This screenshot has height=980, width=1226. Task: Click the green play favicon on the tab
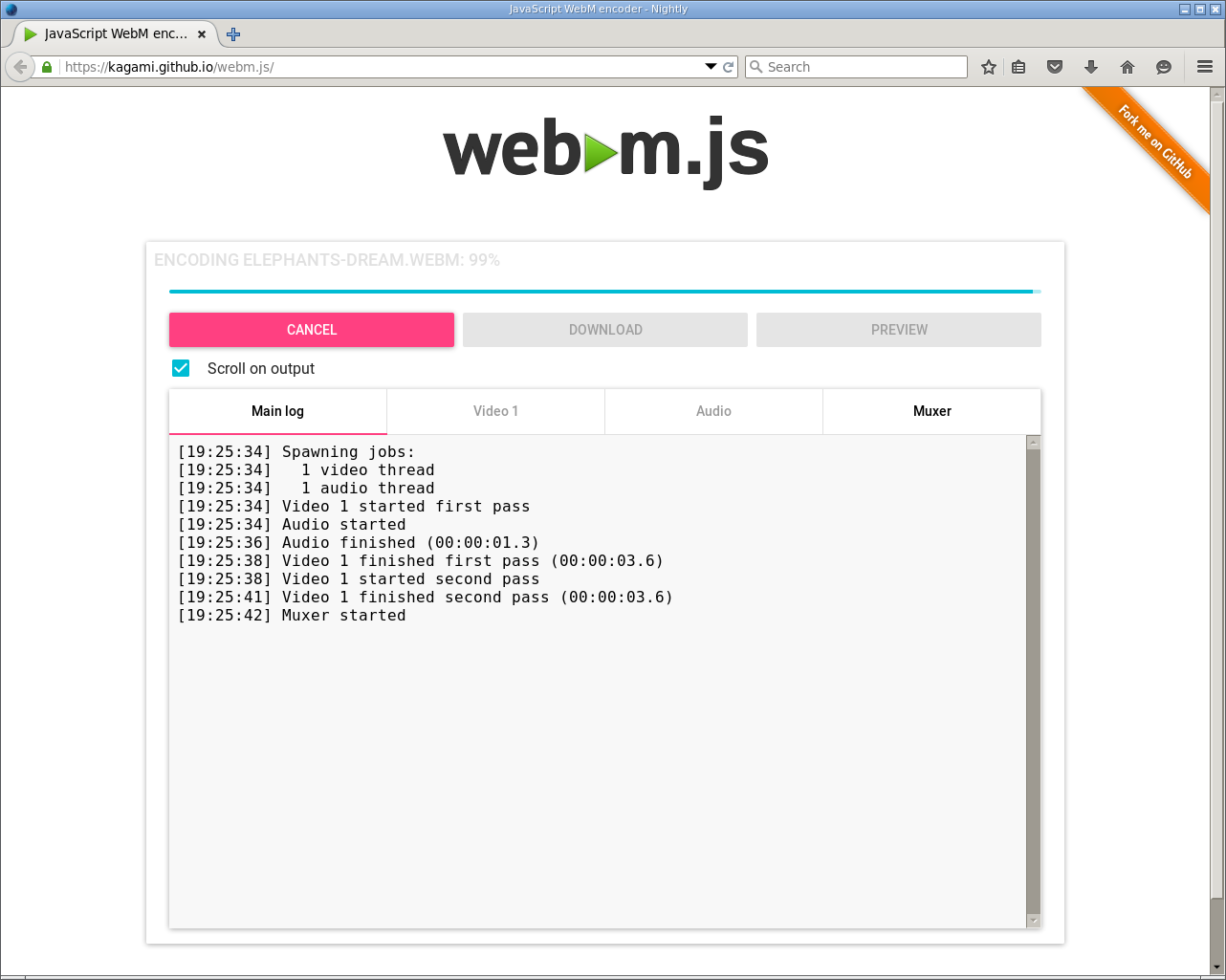click(31, 34)
